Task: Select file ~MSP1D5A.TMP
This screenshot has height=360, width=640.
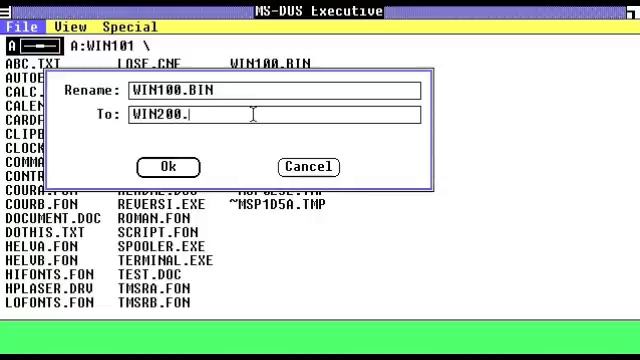Action: (278, 204)
